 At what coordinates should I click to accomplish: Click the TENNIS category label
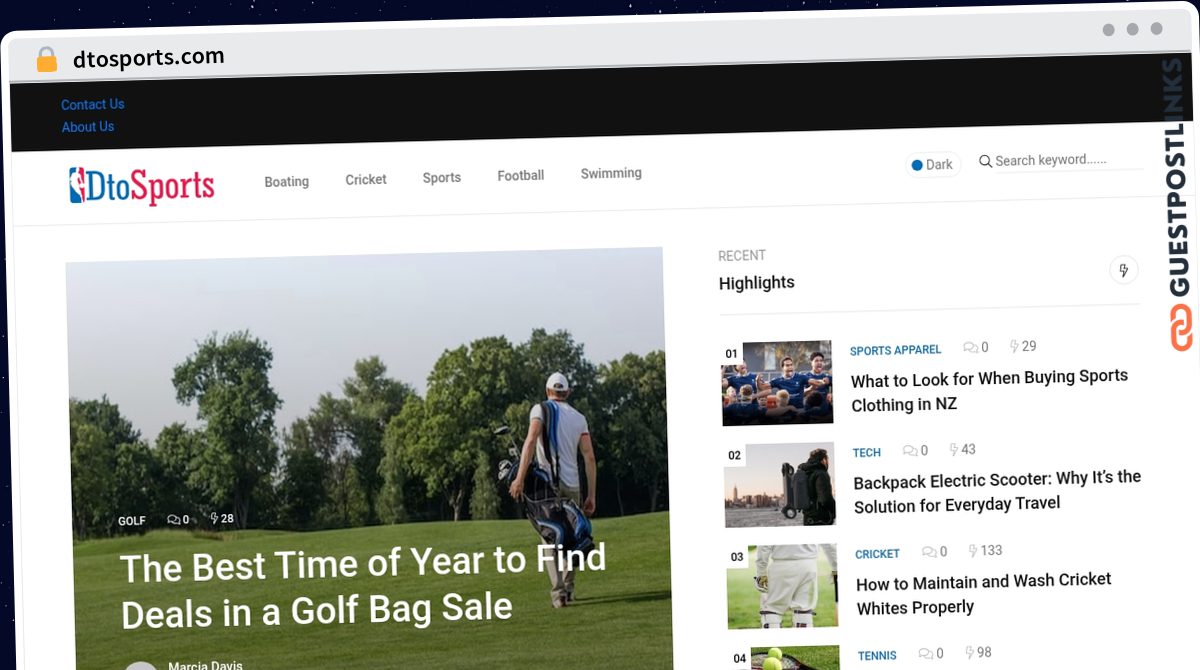[x=877, y=656]
